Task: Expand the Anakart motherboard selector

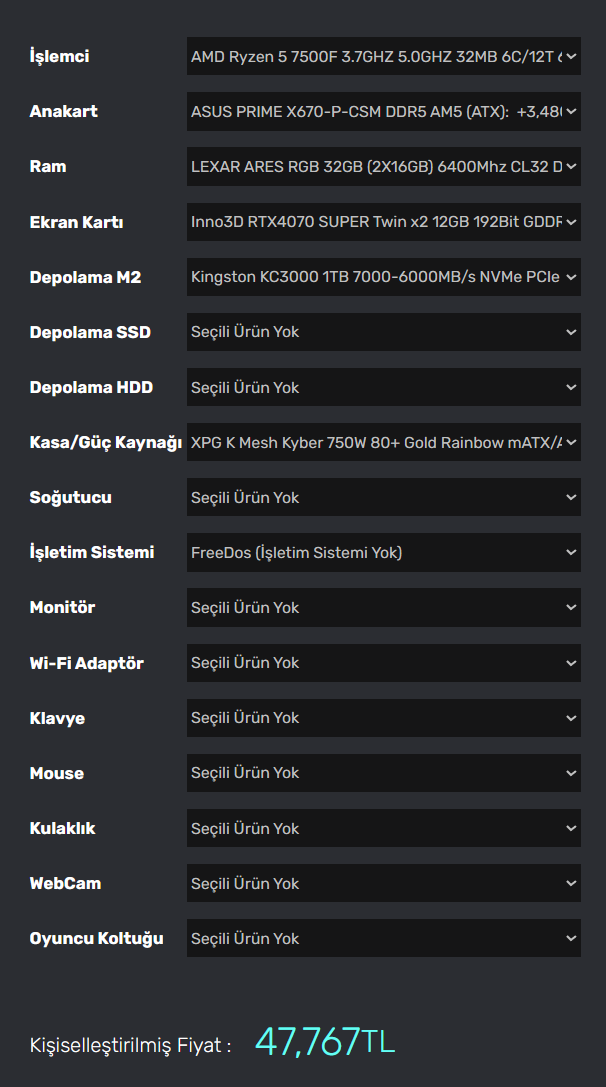Action: [x=383, y=112]
